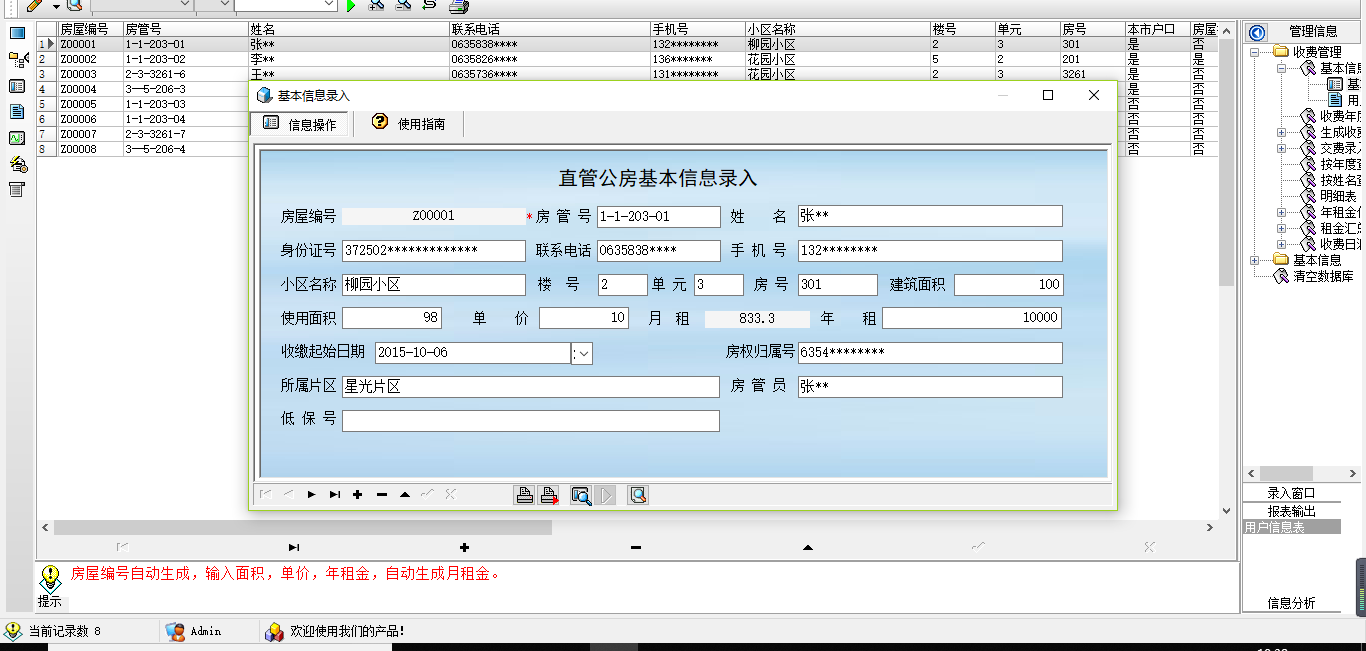Click the printer with red arrow icon

(x=548, y=495)
